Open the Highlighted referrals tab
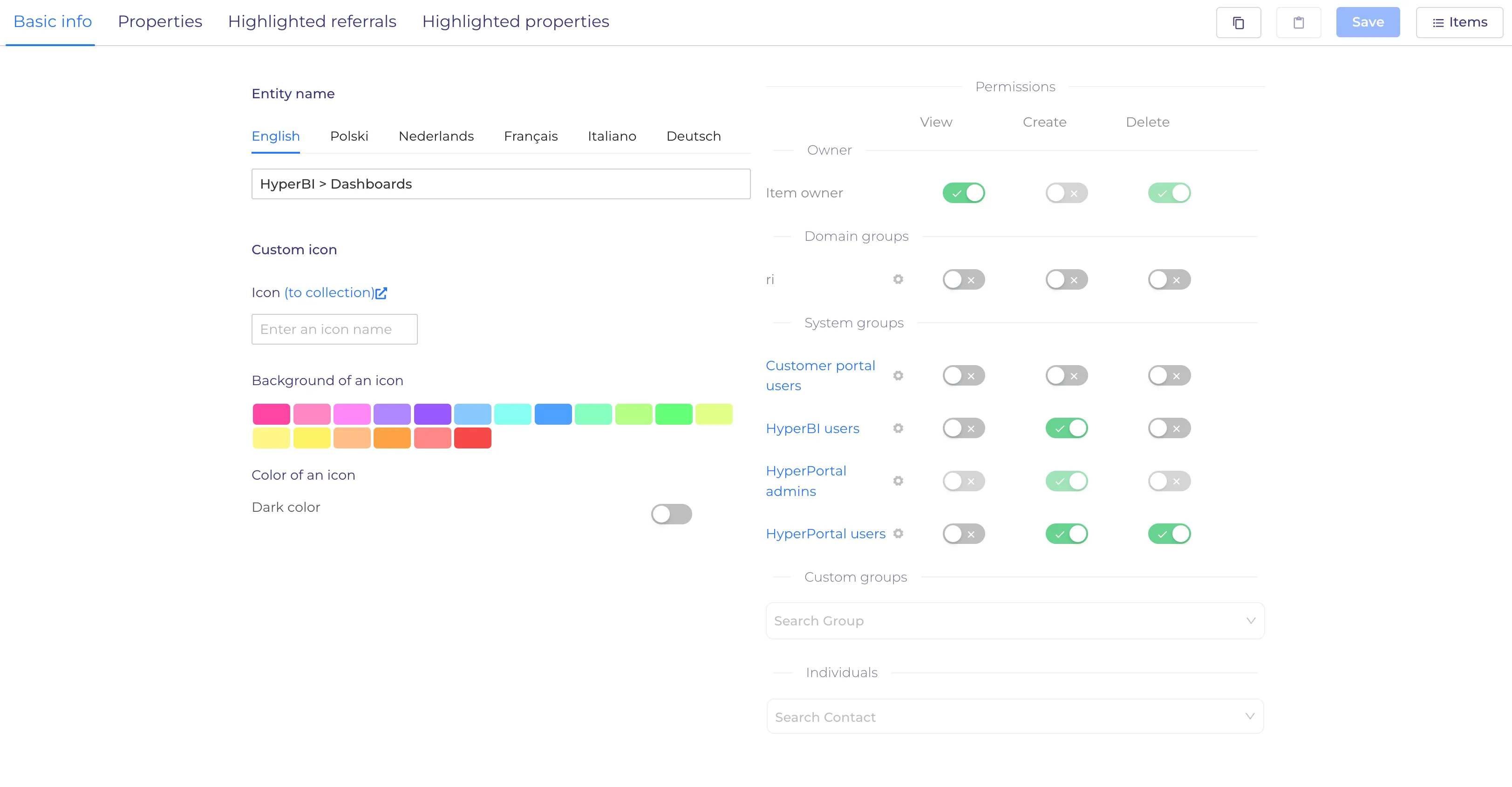Image resolution: width=1512 pixels, height=787 pixels. click(x=312, y=22)
